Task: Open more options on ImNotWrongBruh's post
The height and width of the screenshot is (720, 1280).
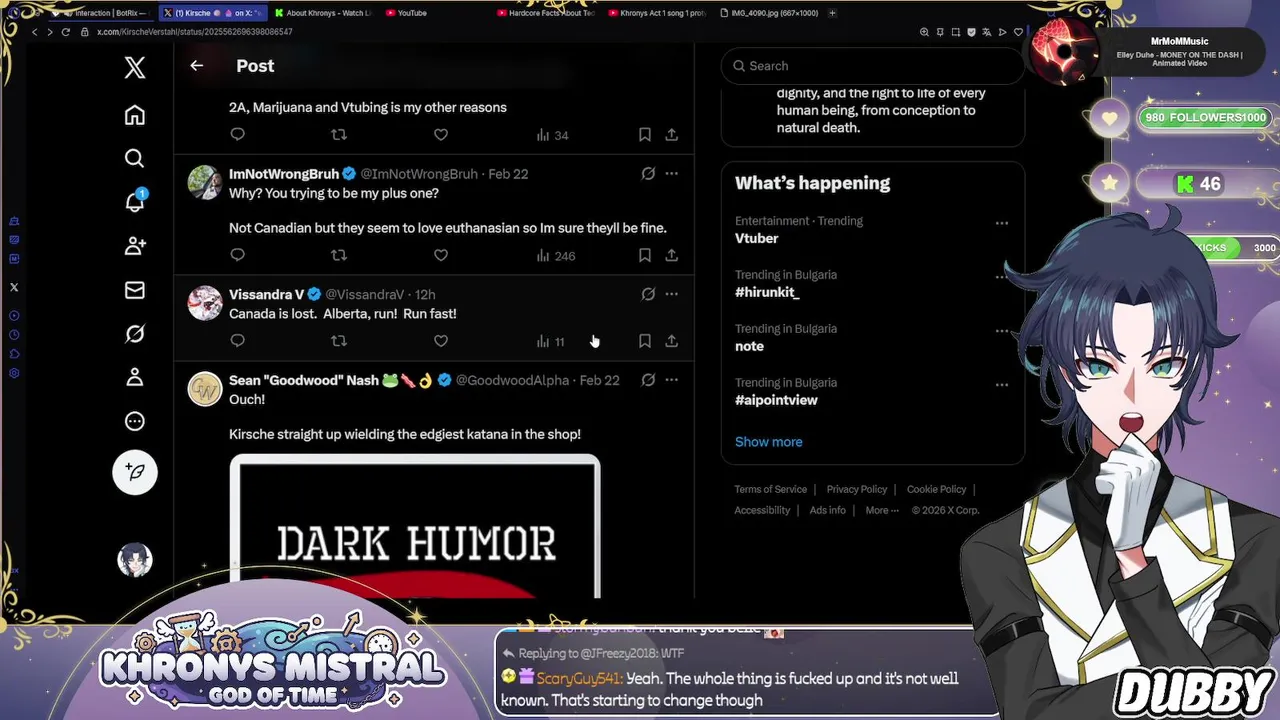Action: [672, 174]
